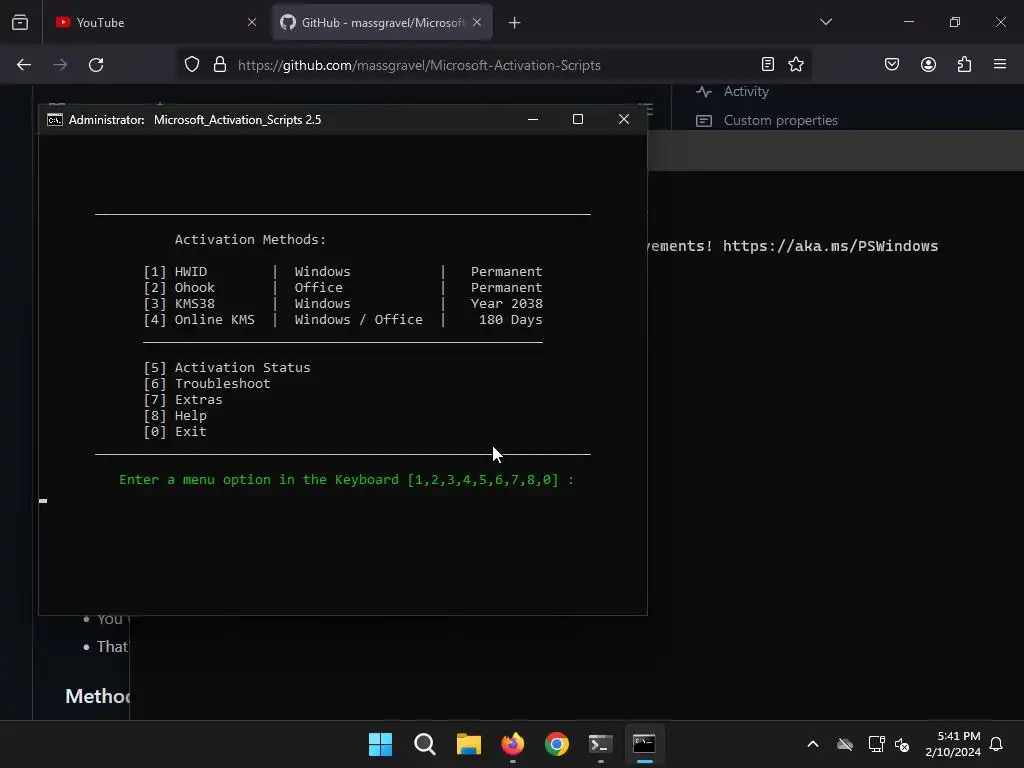
Task: Reload the GitHub page
Action: pos(96,65)
